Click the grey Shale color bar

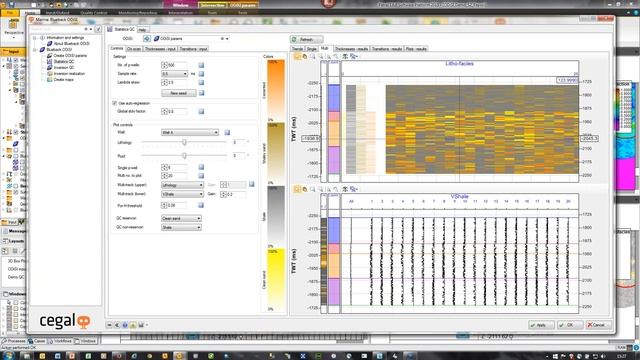pos(276,216)
